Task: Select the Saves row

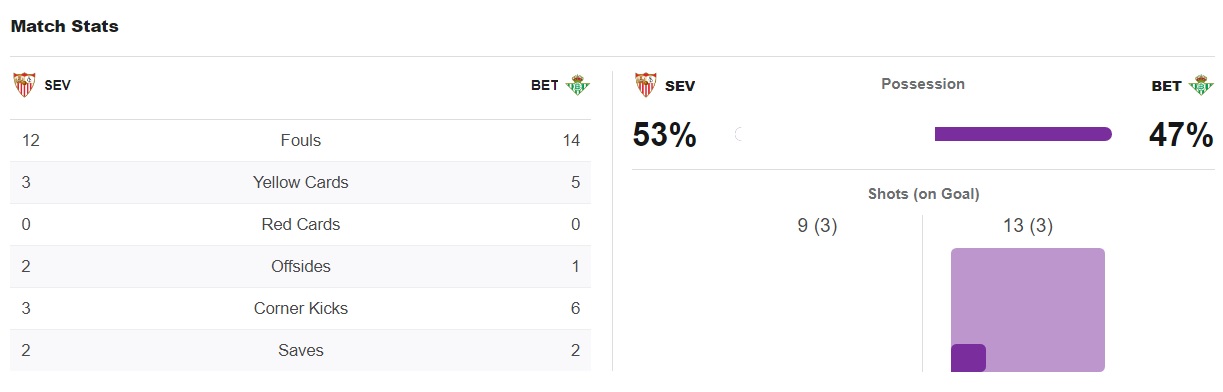Action: tap(301, 351)
